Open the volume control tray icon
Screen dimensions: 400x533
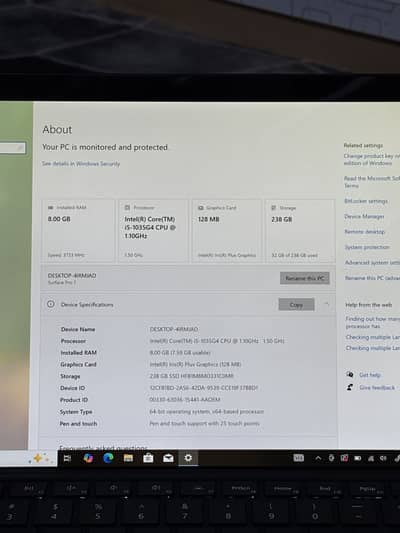383,458
